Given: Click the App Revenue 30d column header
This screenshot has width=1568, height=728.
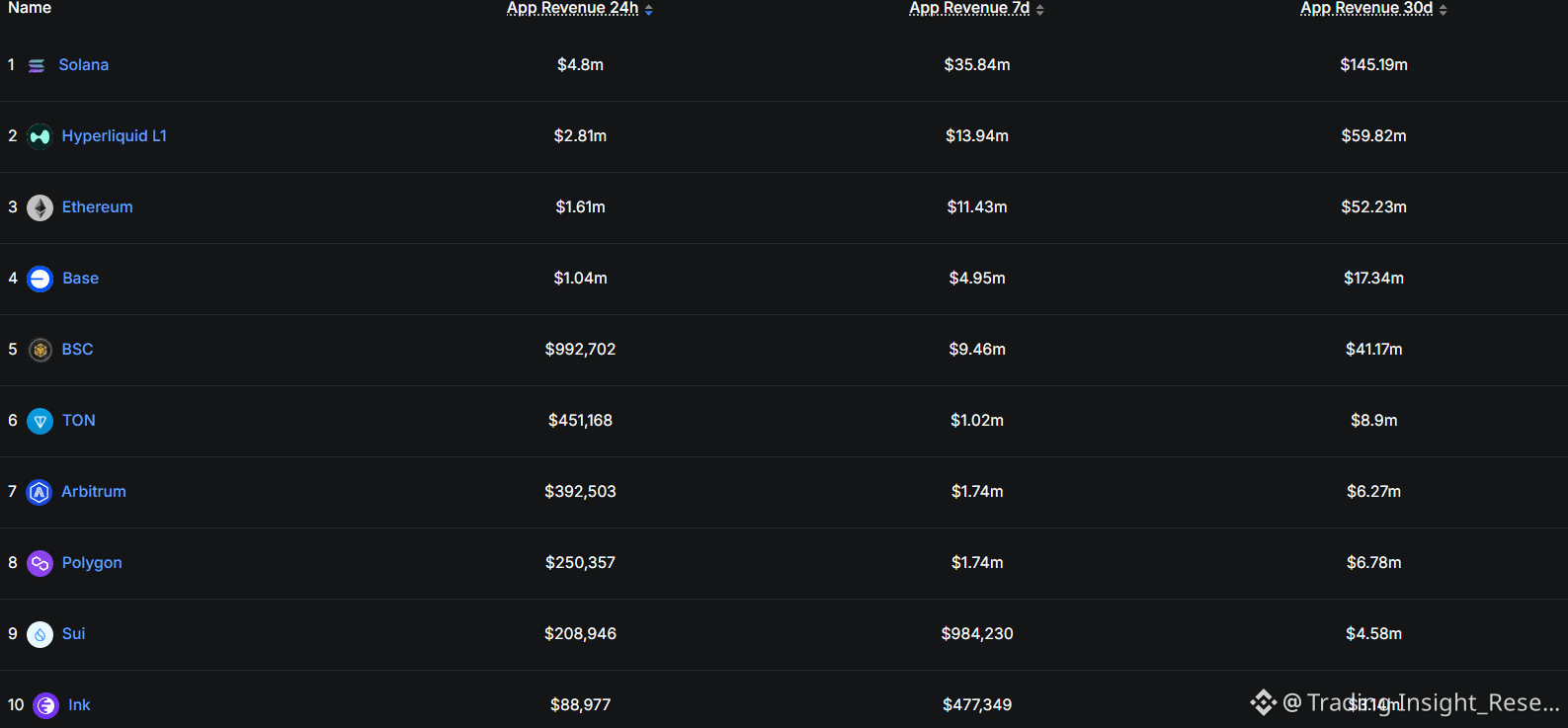Looking at the screenshot, I should (1365, 8).
